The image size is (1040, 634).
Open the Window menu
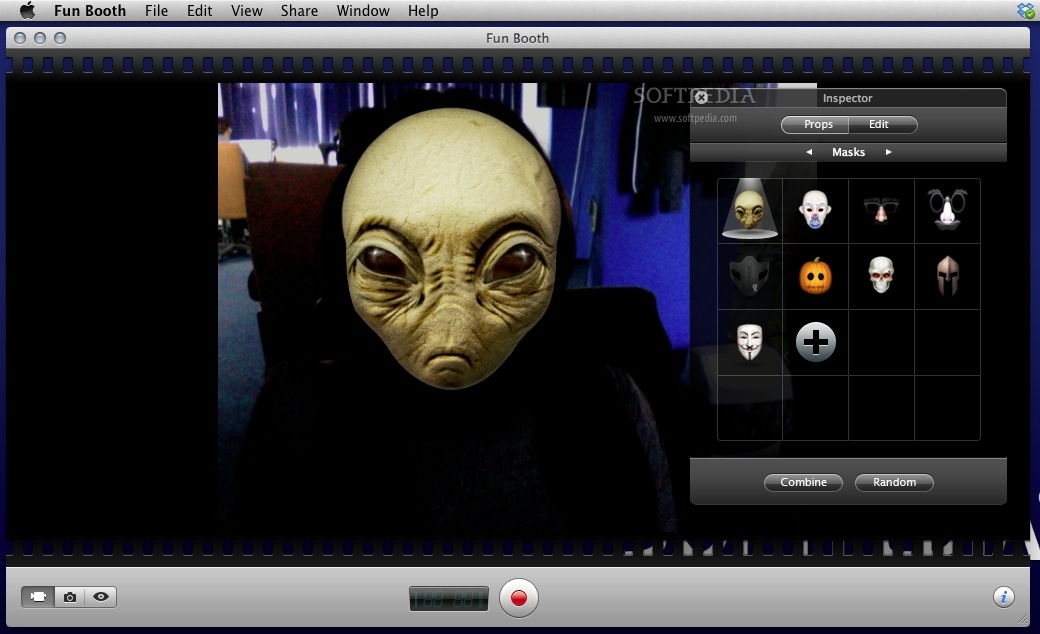363,11
